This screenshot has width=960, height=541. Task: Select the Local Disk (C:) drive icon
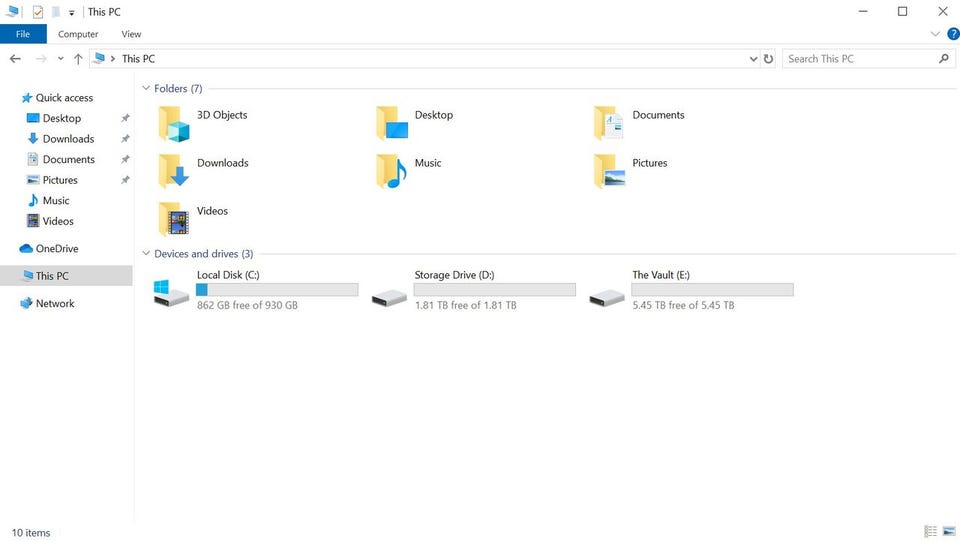[x=171, y=293]
